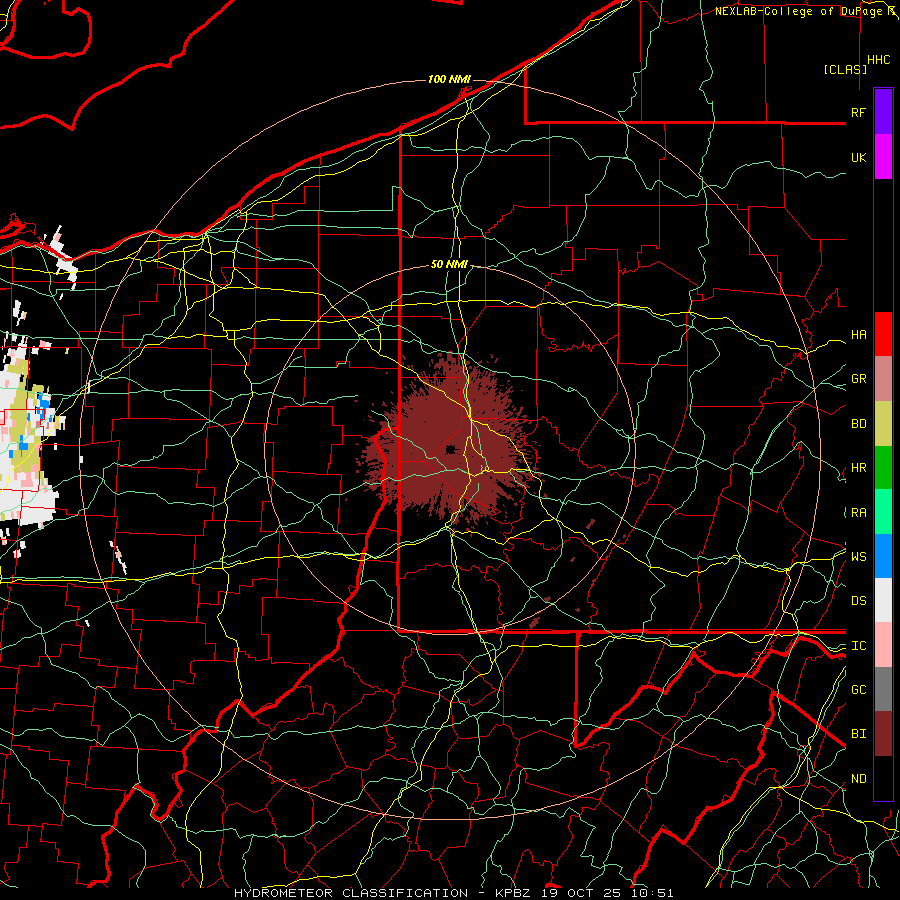Click the DS white legend swatch

point(883,600)
